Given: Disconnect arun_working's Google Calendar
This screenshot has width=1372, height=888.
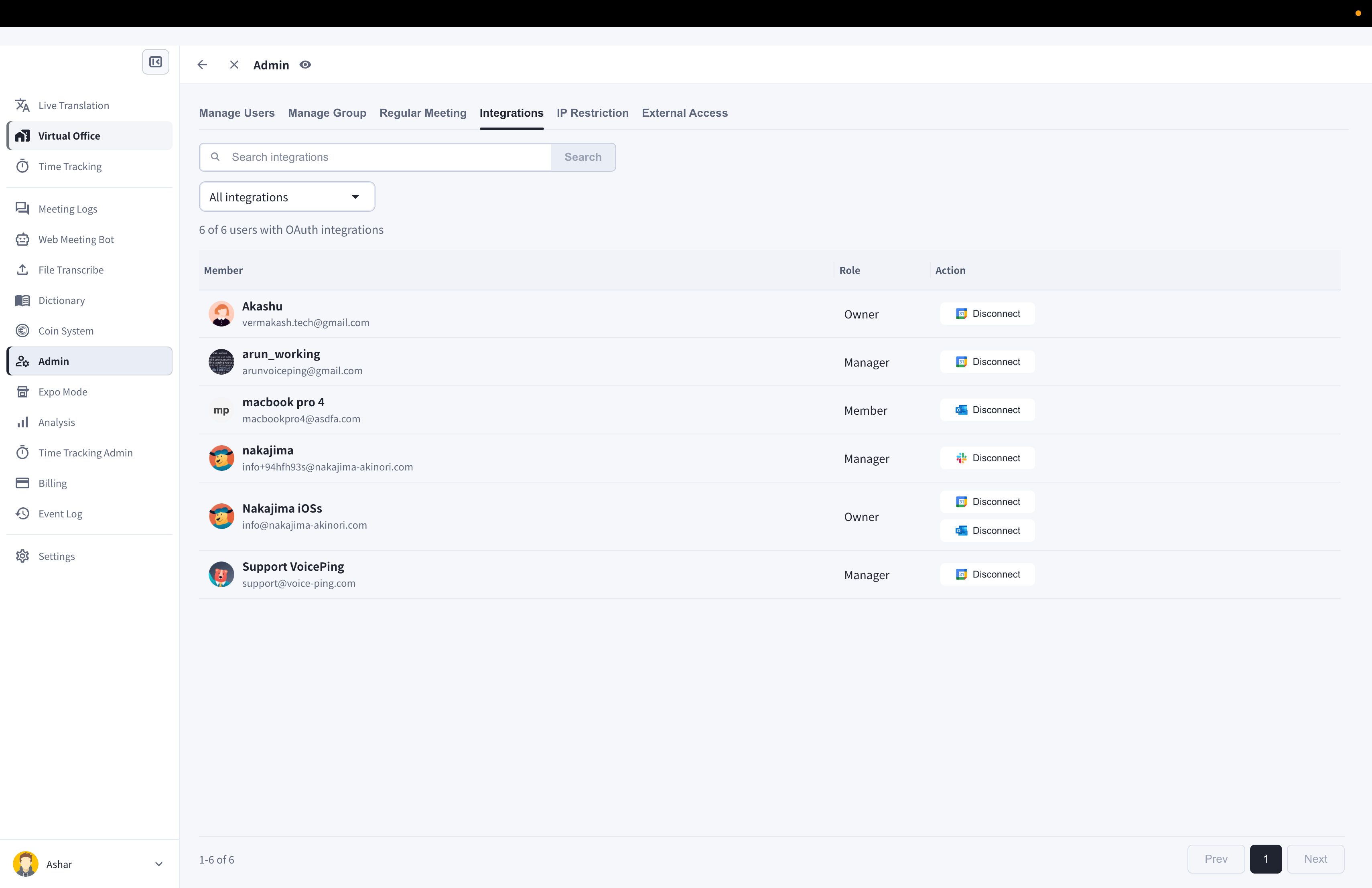Looking at the screenshot, I should 988,362.
